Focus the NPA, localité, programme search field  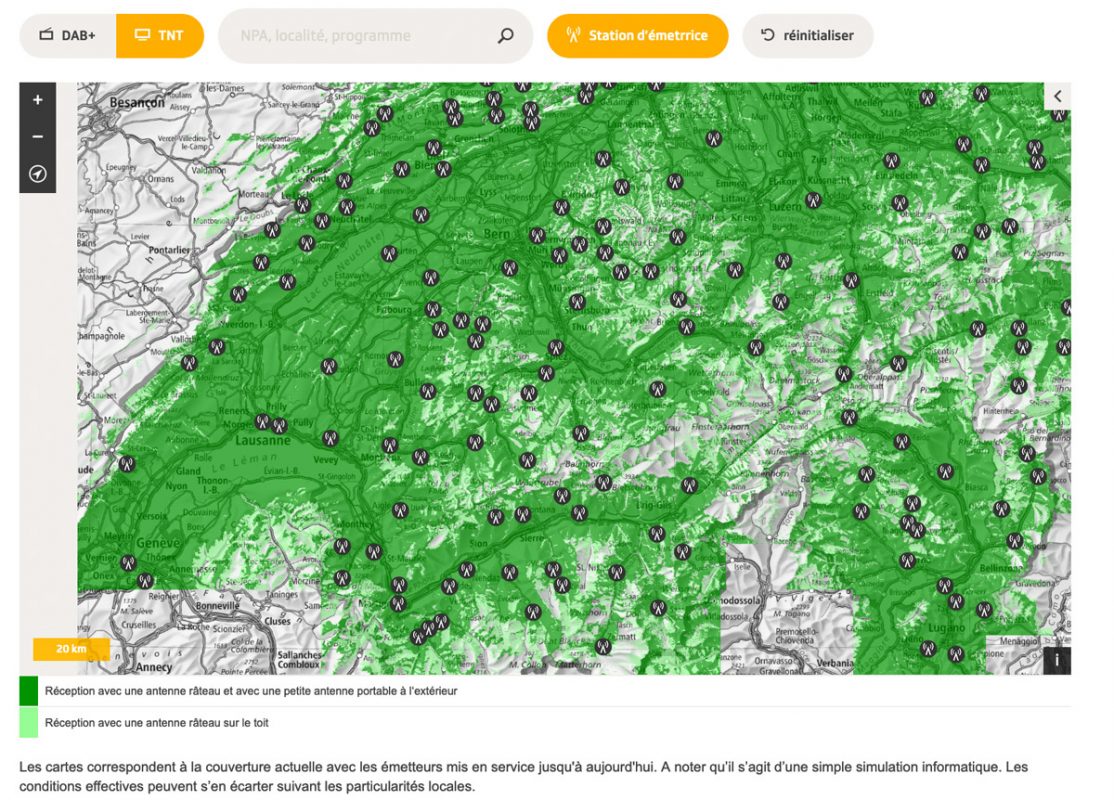tap(375, 36)
